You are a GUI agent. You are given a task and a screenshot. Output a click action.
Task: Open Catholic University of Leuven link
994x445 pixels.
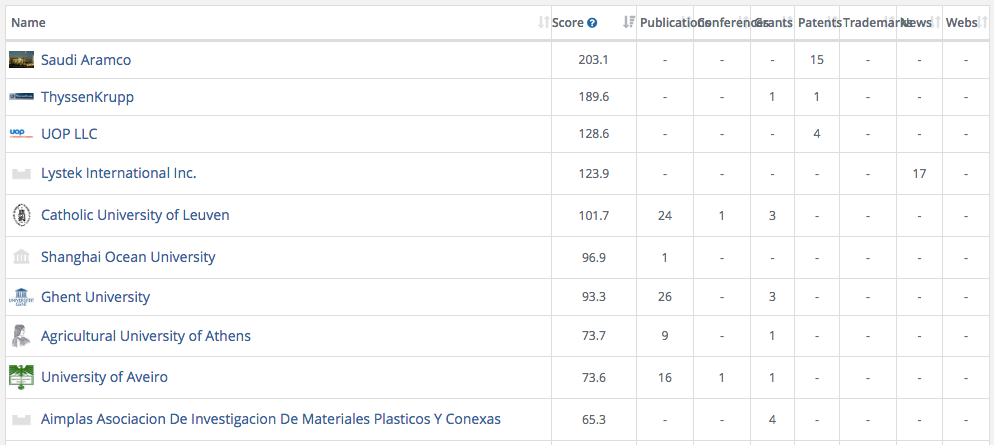(135, 215)
